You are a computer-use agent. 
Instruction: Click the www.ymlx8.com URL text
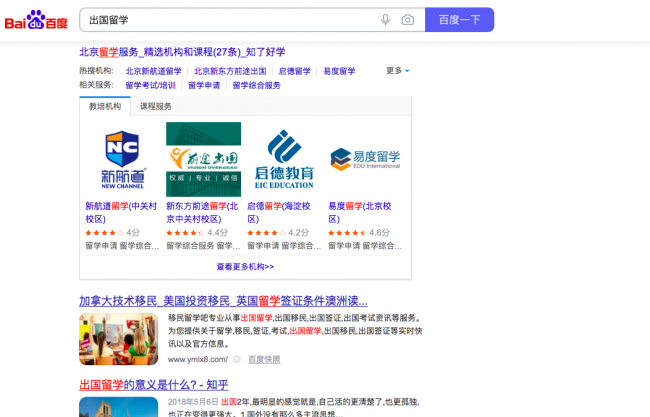pos(198,359)
